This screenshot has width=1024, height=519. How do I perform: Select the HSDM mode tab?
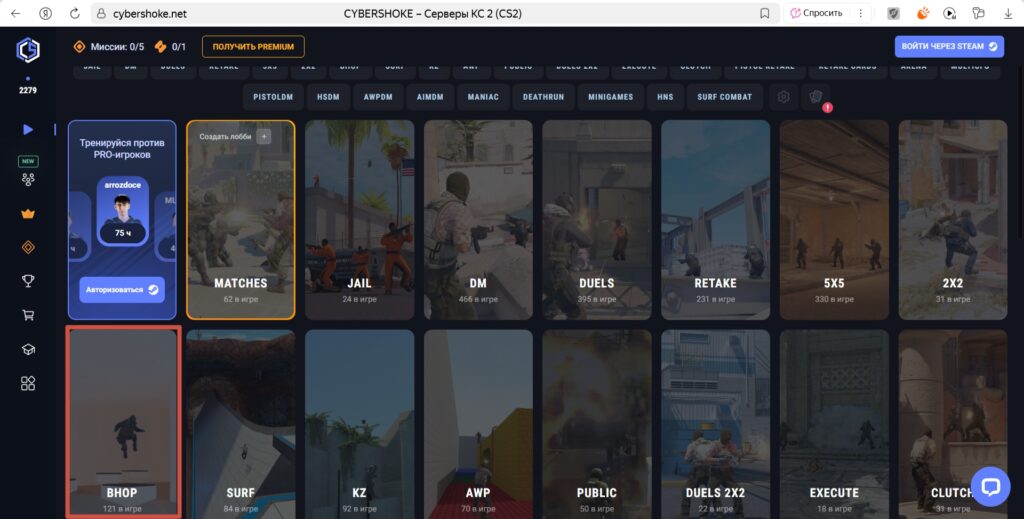tap(328, 97)
